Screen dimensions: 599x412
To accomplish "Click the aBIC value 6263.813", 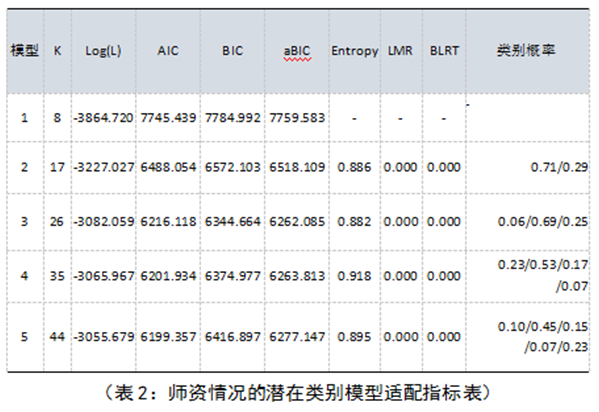I will 297,276.
